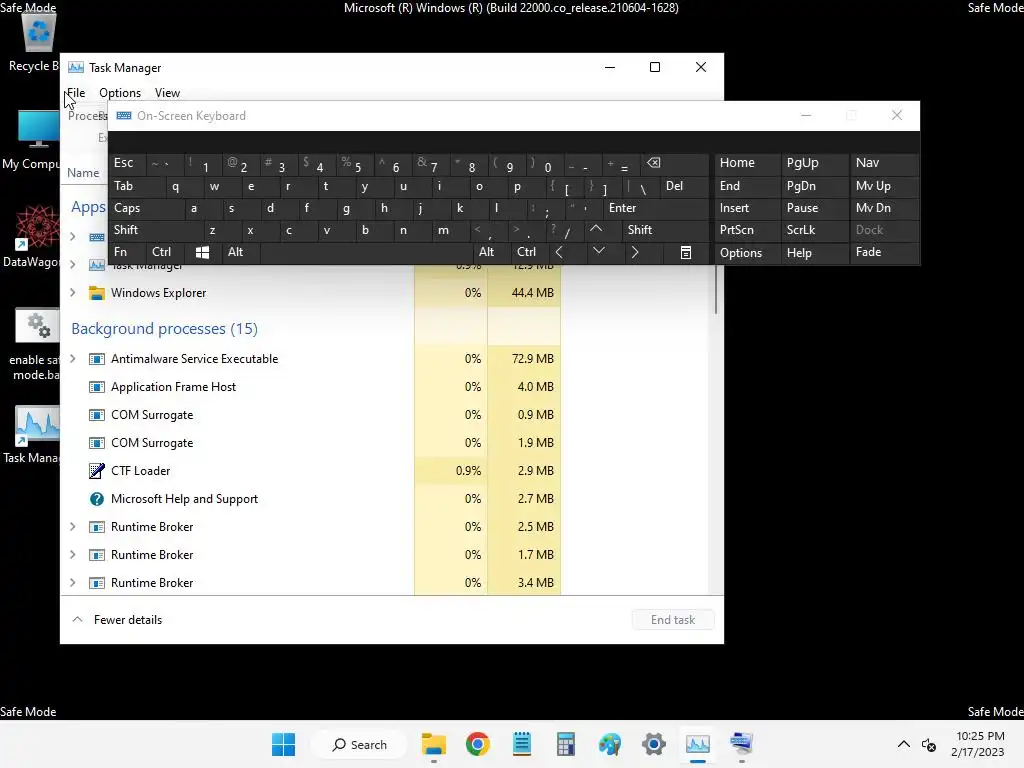The image size is (1024, 768).
Task: Click the Antimalware Service Executable process icon
Action: (x=97, y=359)
